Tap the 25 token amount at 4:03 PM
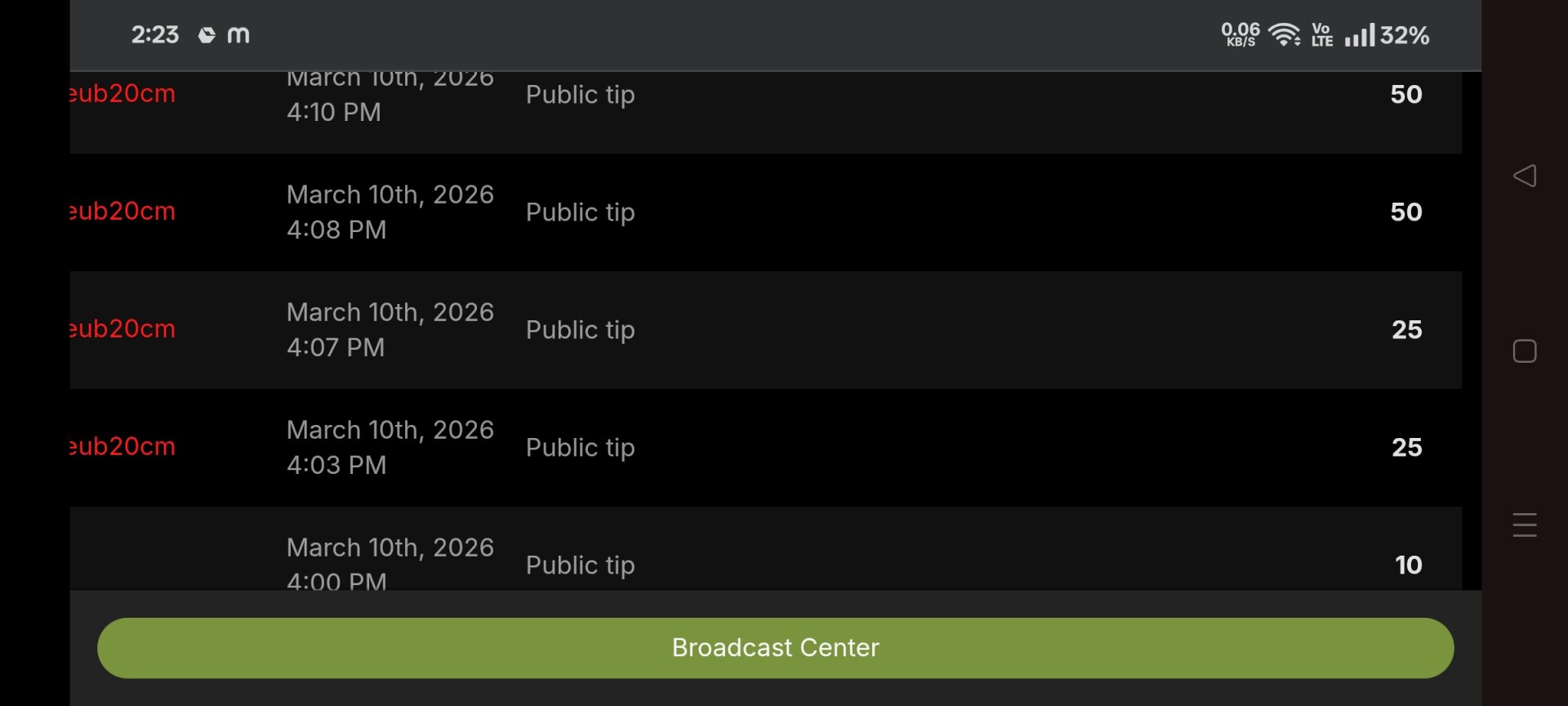This screenshot has height=706, width=1568. click(x=1406, y=447)
